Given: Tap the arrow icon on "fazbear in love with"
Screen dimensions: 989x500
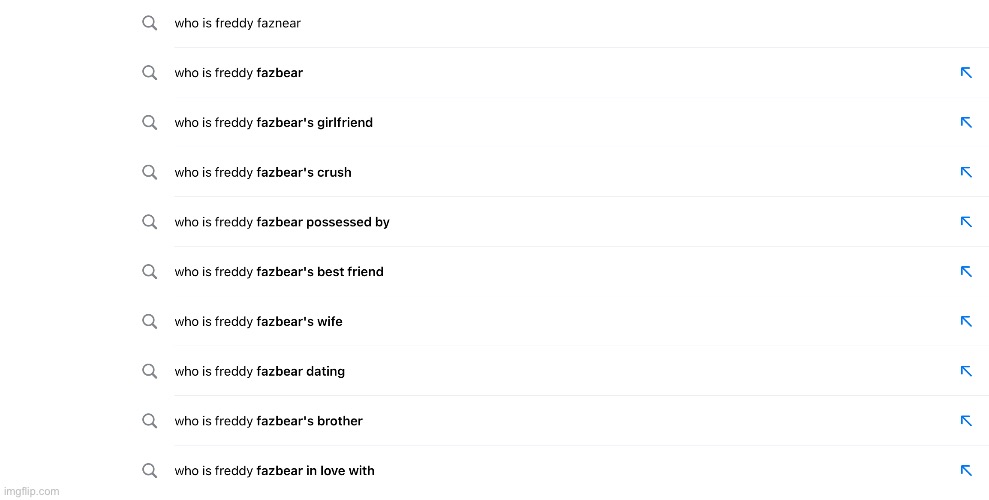Looking at the screenshot, I should [x=966, y=470].
